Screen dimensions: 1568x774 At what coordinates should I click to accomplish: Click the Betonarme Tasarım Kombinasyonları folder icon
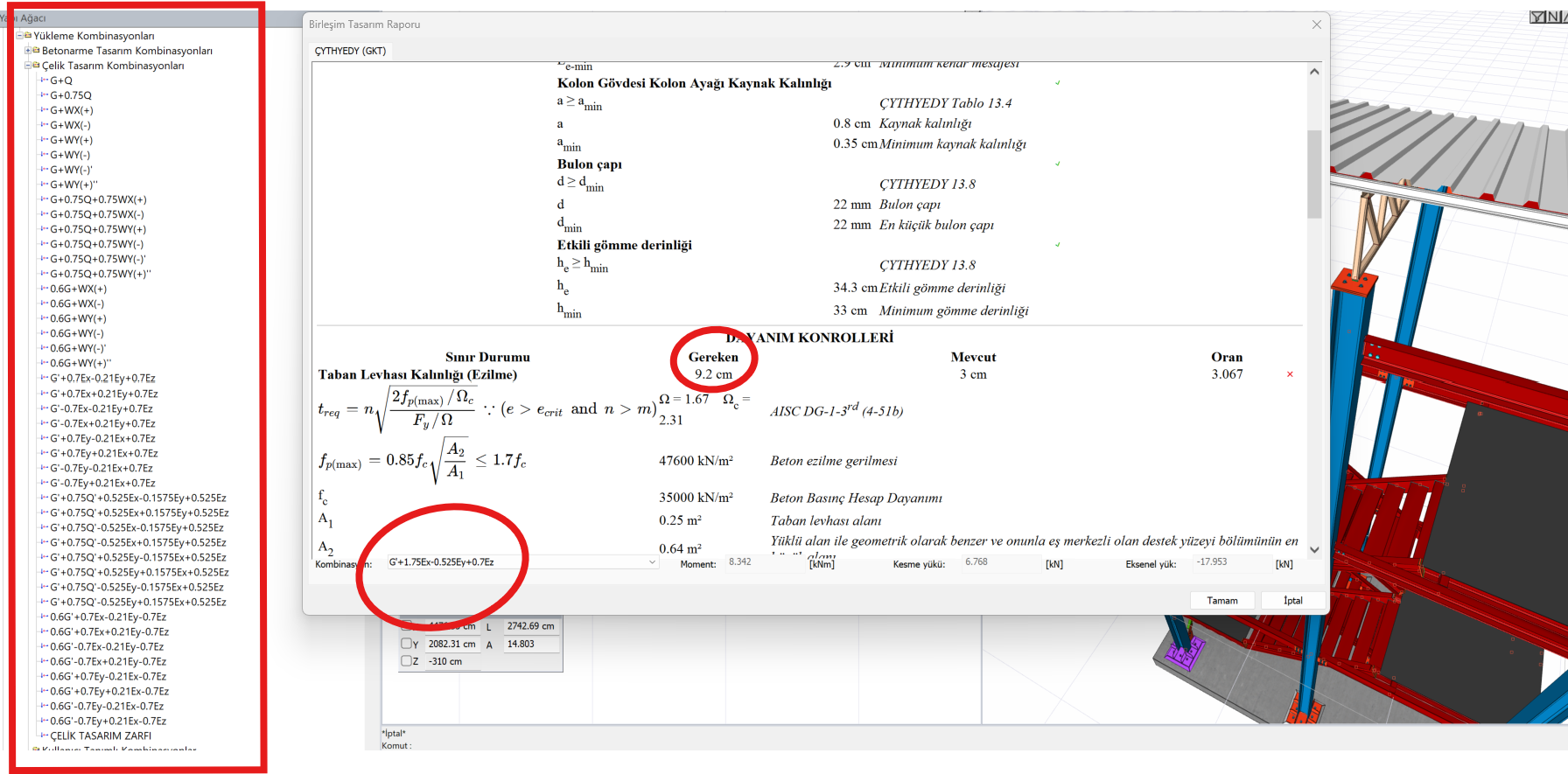[36, 51]
